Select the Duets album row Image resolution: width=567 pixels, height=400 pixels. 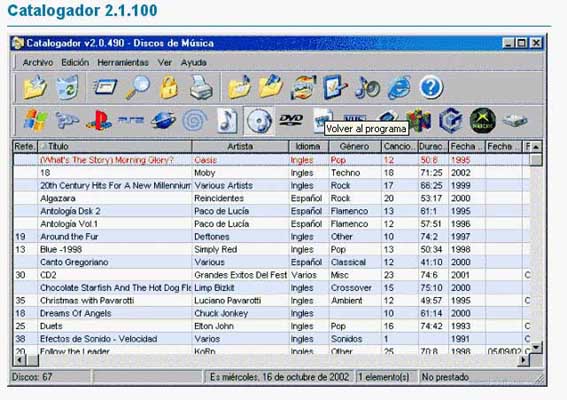(x=272, y=326)
